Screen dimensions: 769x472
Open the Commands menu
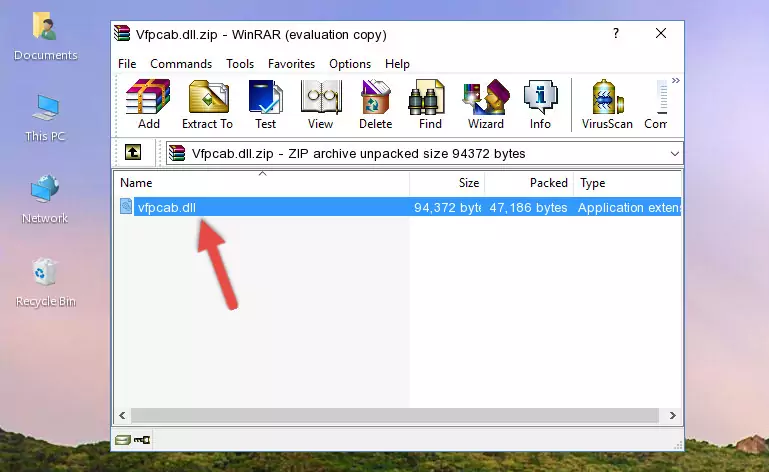[x=181, y=64]
